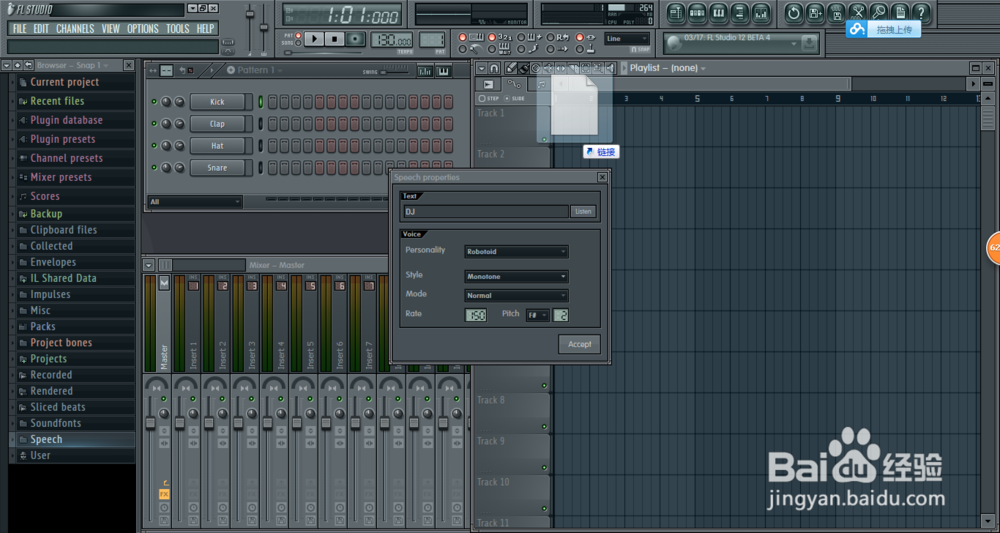Screen dimensions: 1000x533
Task: Click the floppy disk save icon
Action: pyautogui.click(x=836, y=11)
